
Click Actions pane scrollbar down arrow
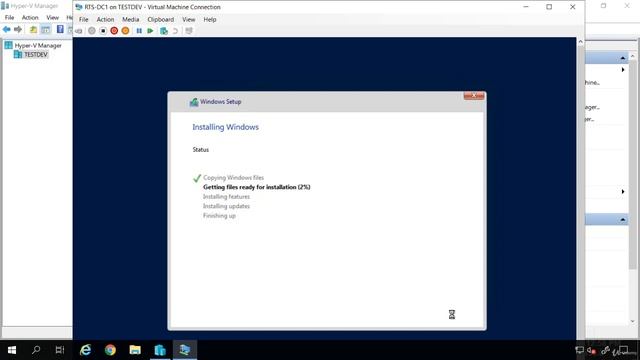[x=633, y=322]
